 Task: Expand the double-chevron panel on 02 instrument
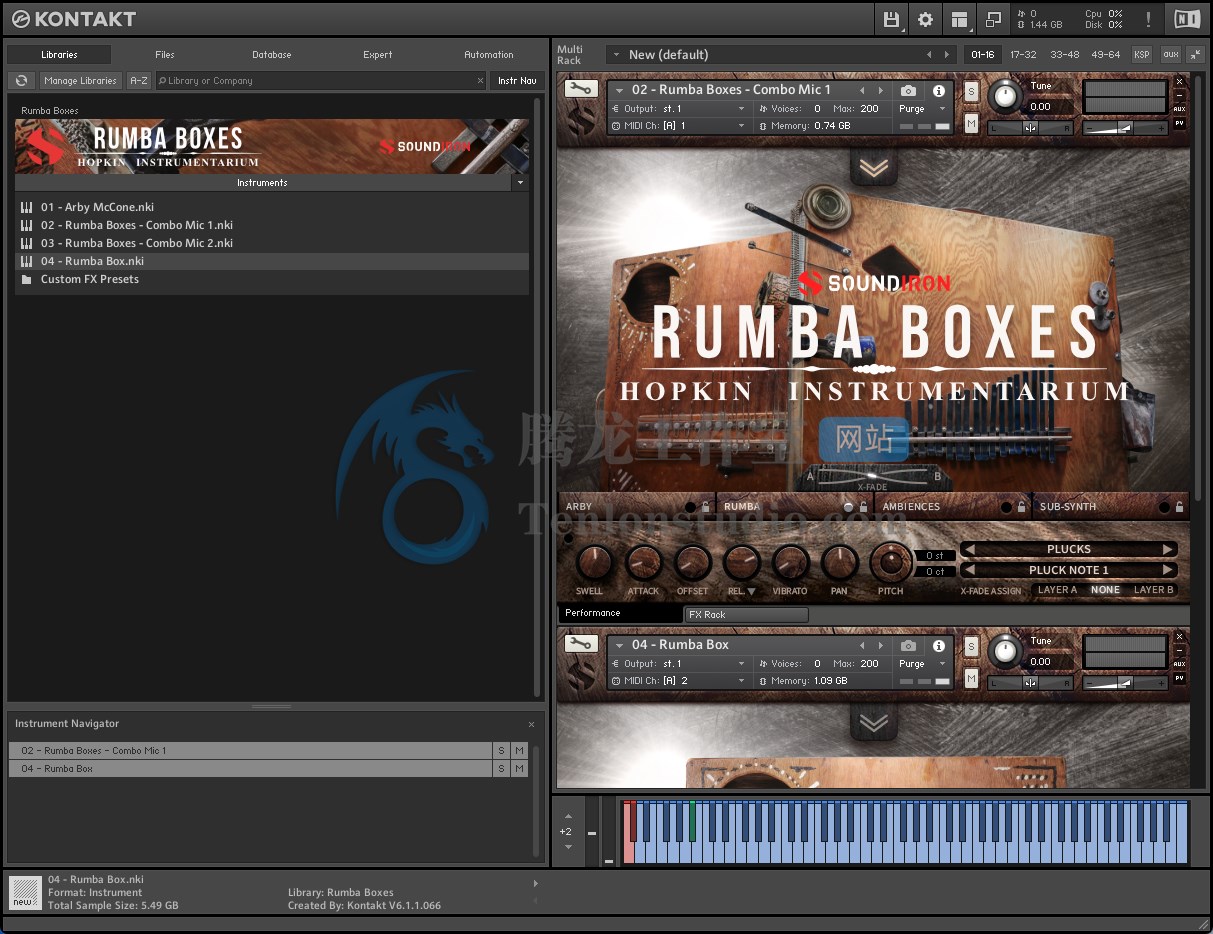[x=874, y=169]
